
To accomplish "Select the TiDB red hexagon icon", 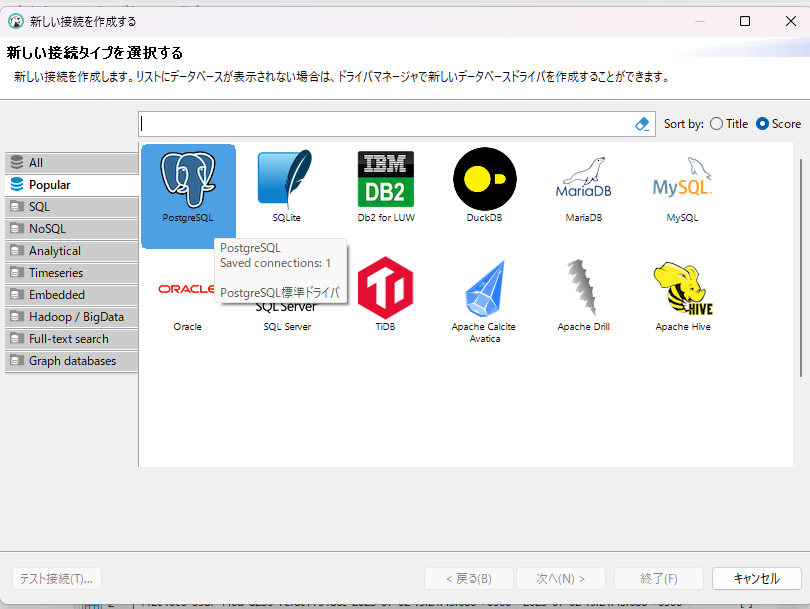I will 385,288.
